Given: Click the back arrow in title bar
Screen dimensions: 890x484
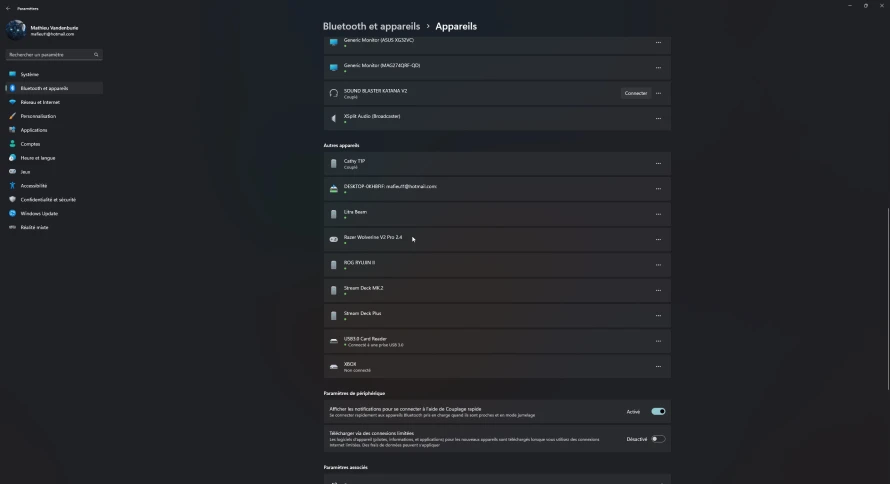Looking at the screenshot, I should coord(8,9).
